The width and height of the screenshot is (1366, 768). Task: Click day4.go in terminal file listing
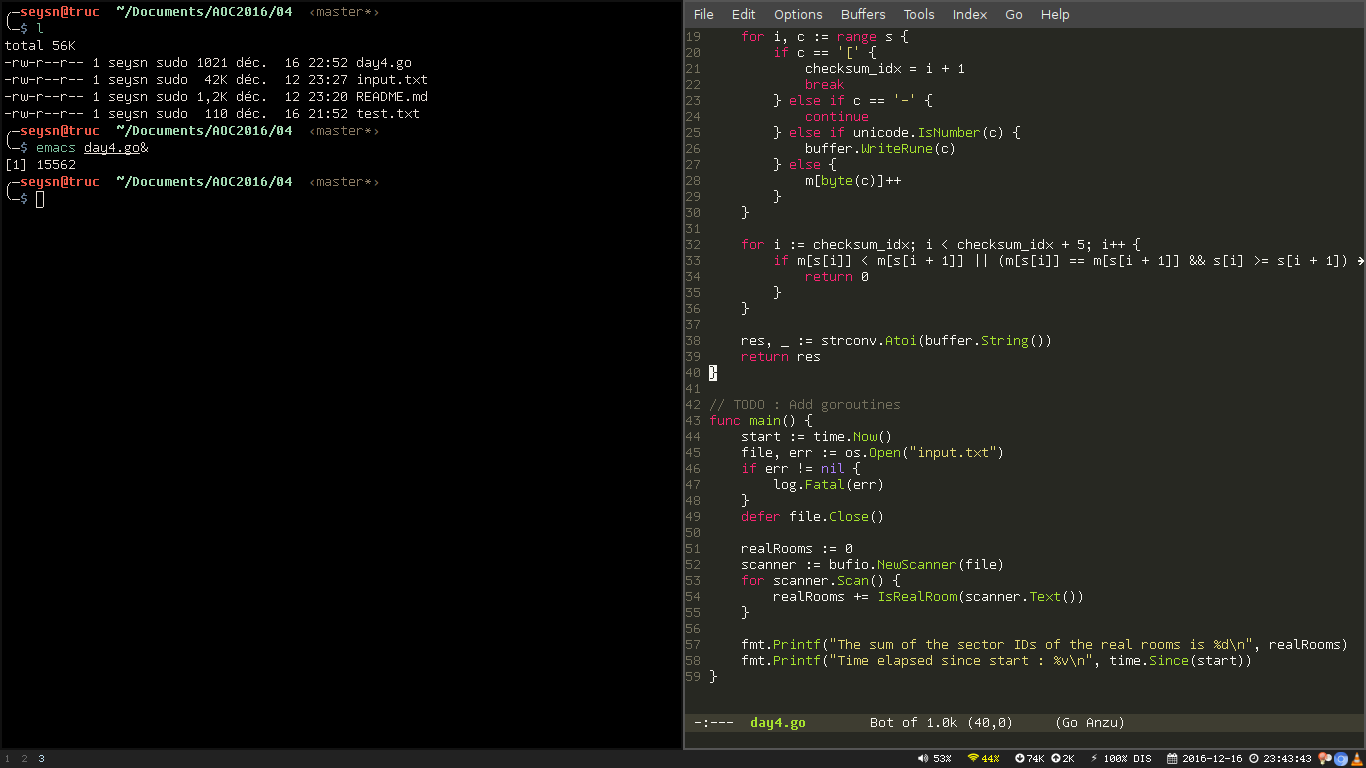384,63
